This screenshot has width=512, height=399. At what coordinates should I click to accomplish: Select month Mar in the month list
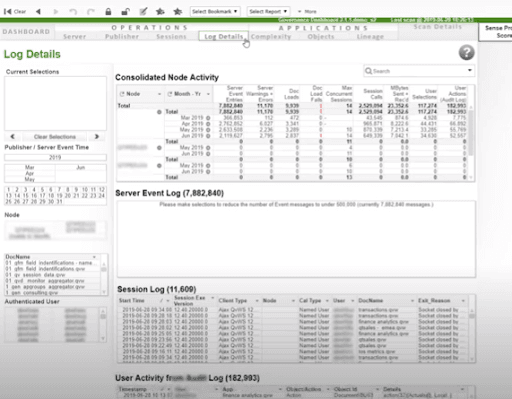click(x=30, y=167)
